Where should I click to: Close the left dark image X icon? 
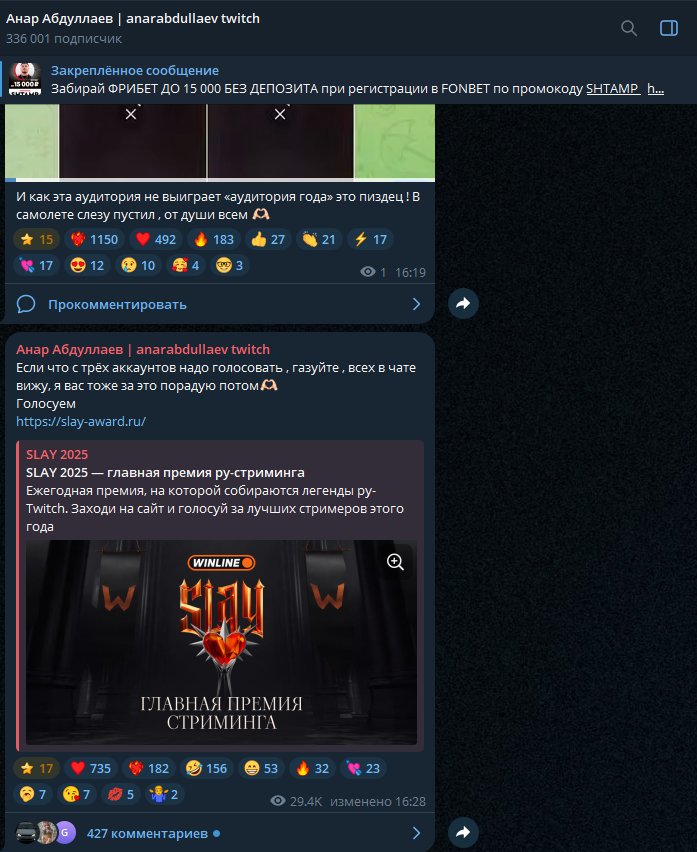click(x=131, y=114)
